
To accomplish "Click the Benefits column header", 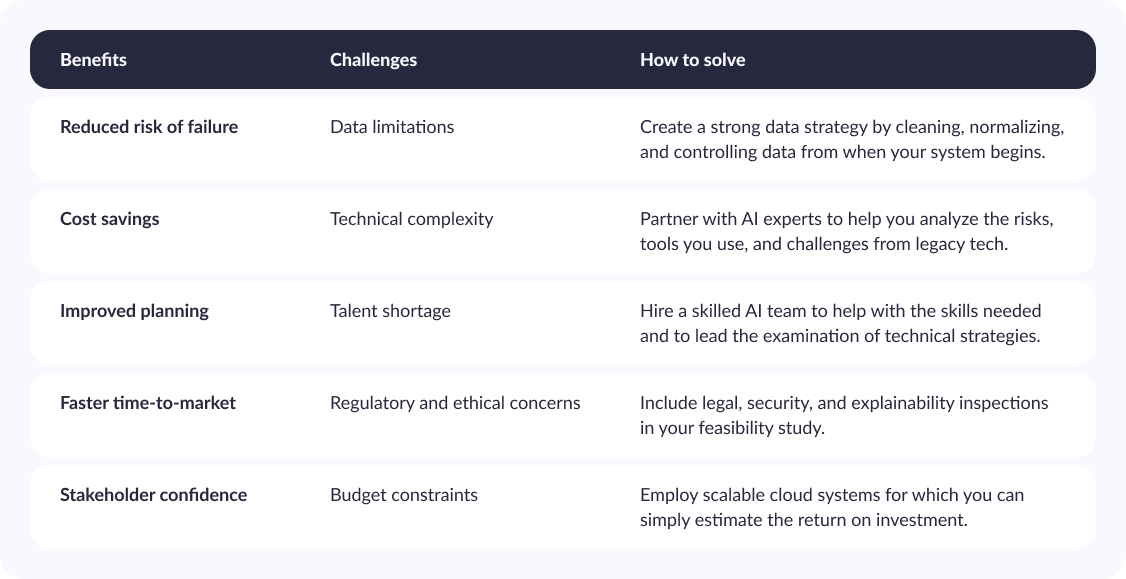I will [x=93, y=60].
